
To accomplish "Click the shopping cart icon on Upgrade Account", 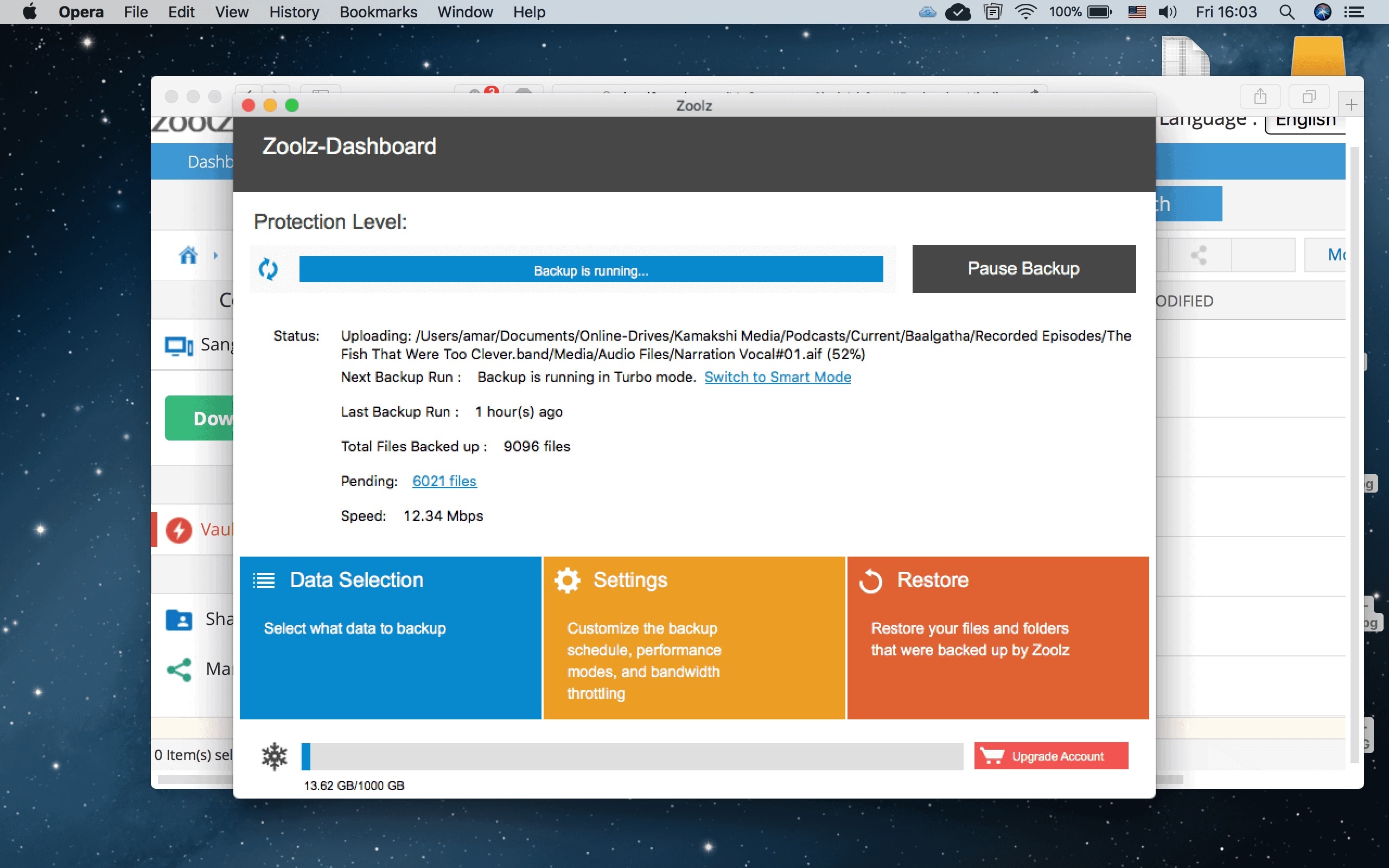I will (992, 756).
